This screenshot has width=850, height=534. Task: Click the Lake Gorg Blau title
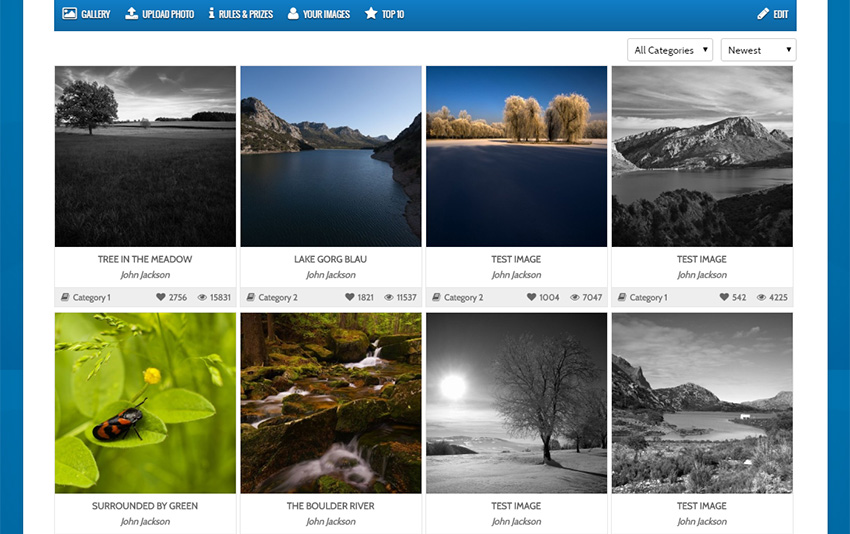331,259
